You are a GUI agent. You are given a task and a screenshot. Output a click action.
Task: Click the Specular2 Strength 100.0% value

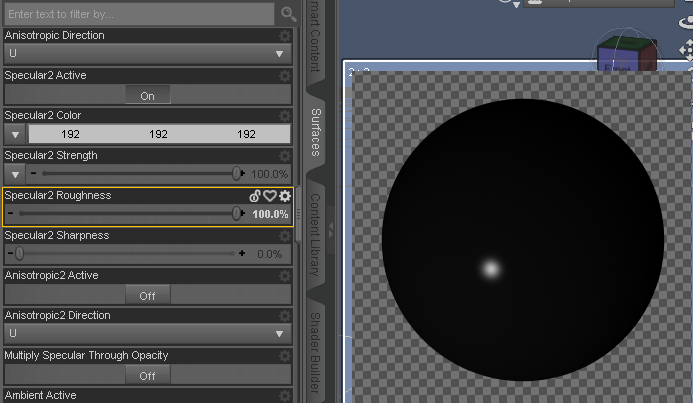pos(270,174)
